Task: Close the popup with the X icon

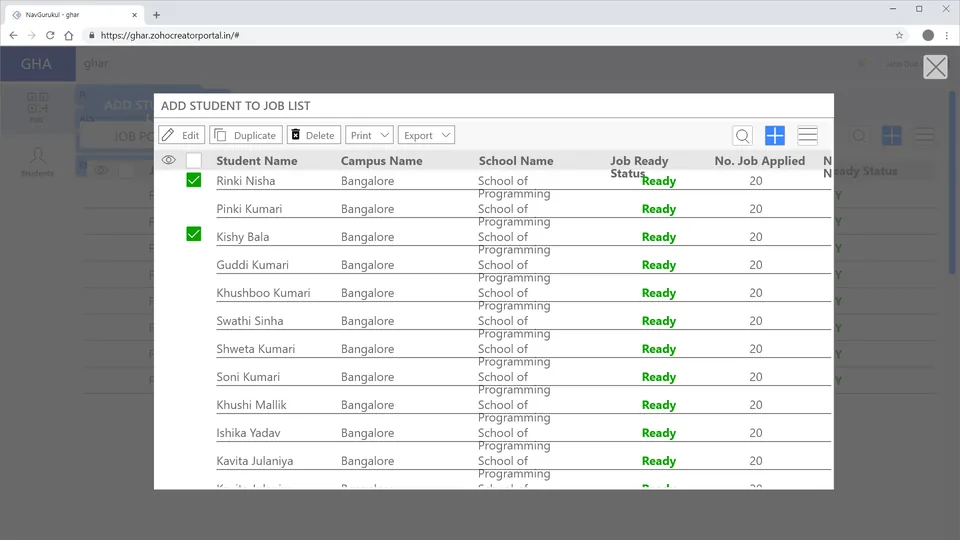Action: [936, 67]
